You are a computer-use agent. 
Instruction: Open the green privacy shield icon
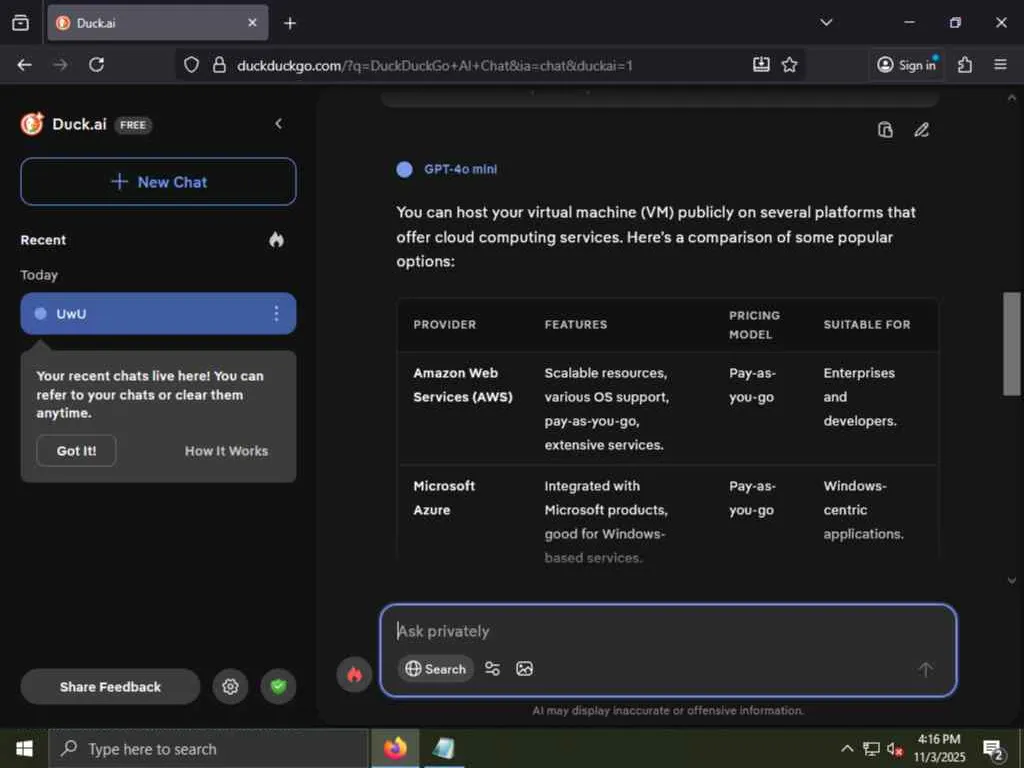point(278,686)
